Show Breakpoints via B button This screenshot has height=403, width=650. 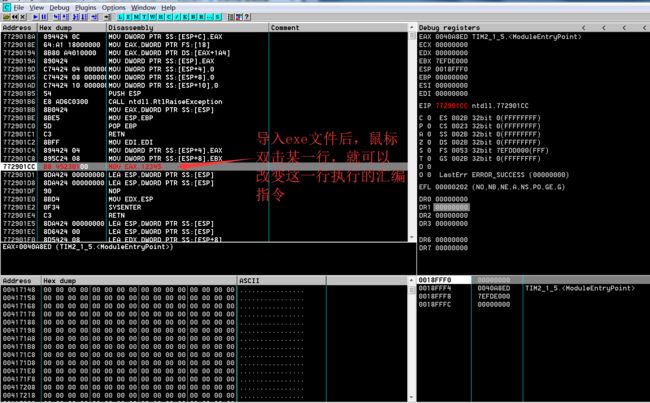pyautogui.click(x=194, y=17)
